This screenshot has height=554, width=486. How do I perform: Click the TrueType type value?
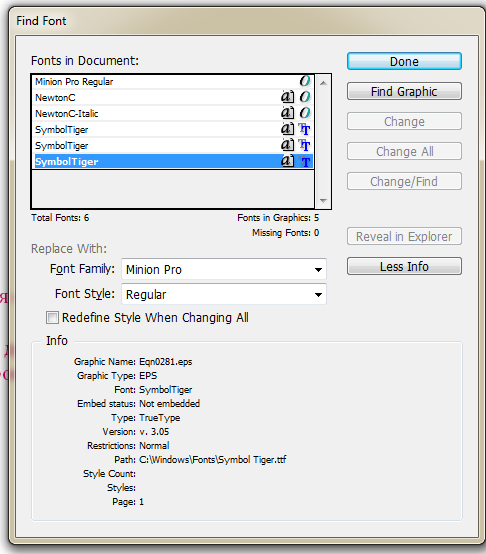tap(160, 418)
